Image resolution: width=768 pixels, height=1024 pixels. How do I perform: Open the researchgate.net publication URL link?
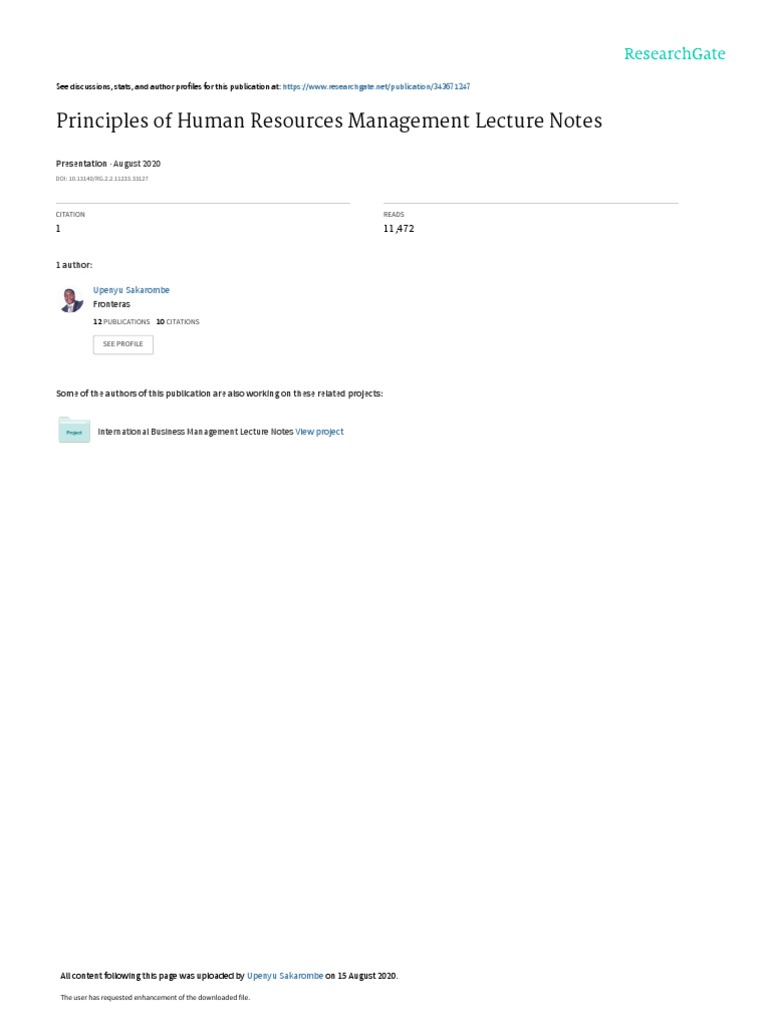(376, 86)
